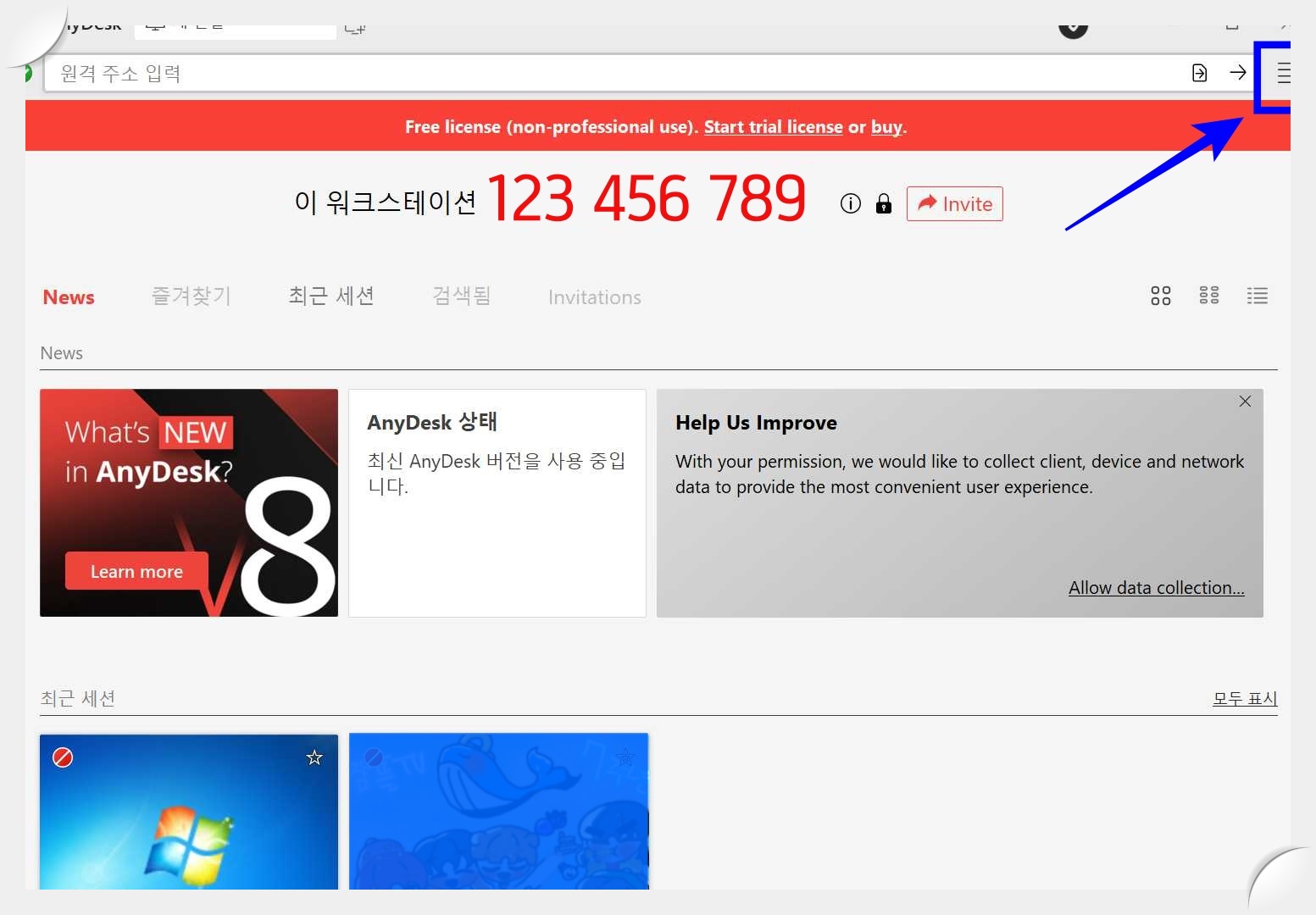Switch sessions to detailed tile view
This screenshot has width=1316, height=915.
click(x=1208, y=296)
